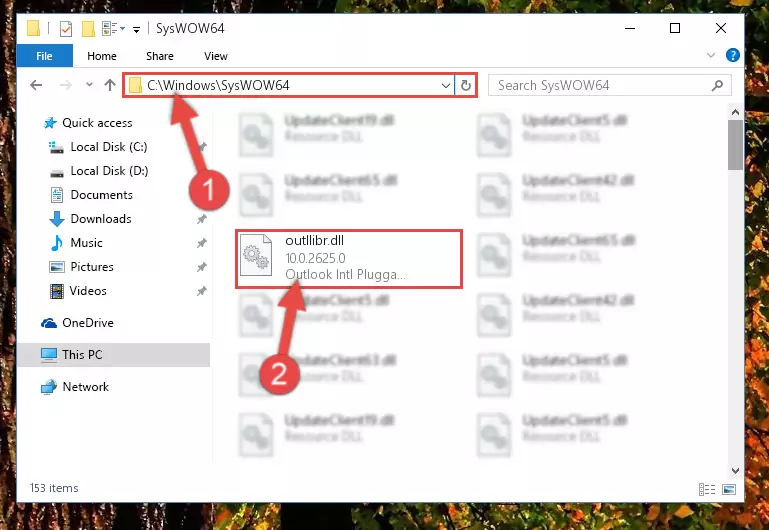
Task: Maximize the SysWOW64 window
Action: (675, 28)
